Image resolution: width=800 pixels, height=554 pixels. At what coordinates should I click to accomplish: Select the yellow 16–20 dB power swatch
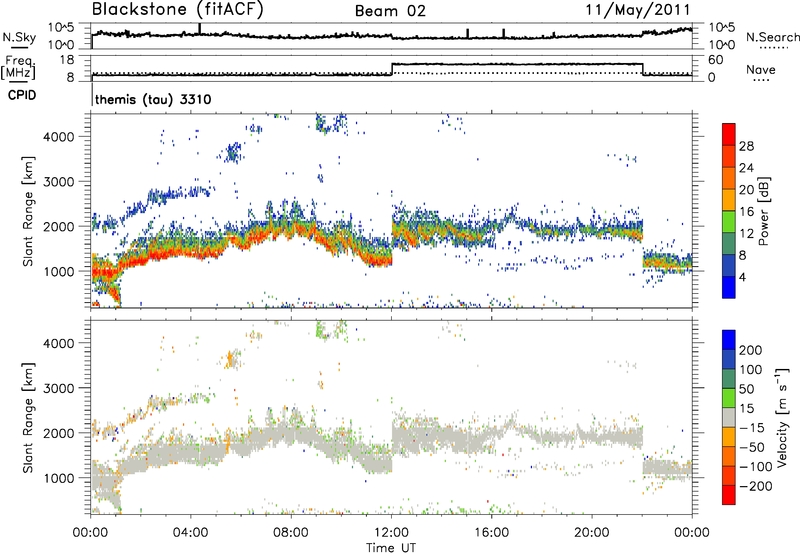(x=729, y=199)
